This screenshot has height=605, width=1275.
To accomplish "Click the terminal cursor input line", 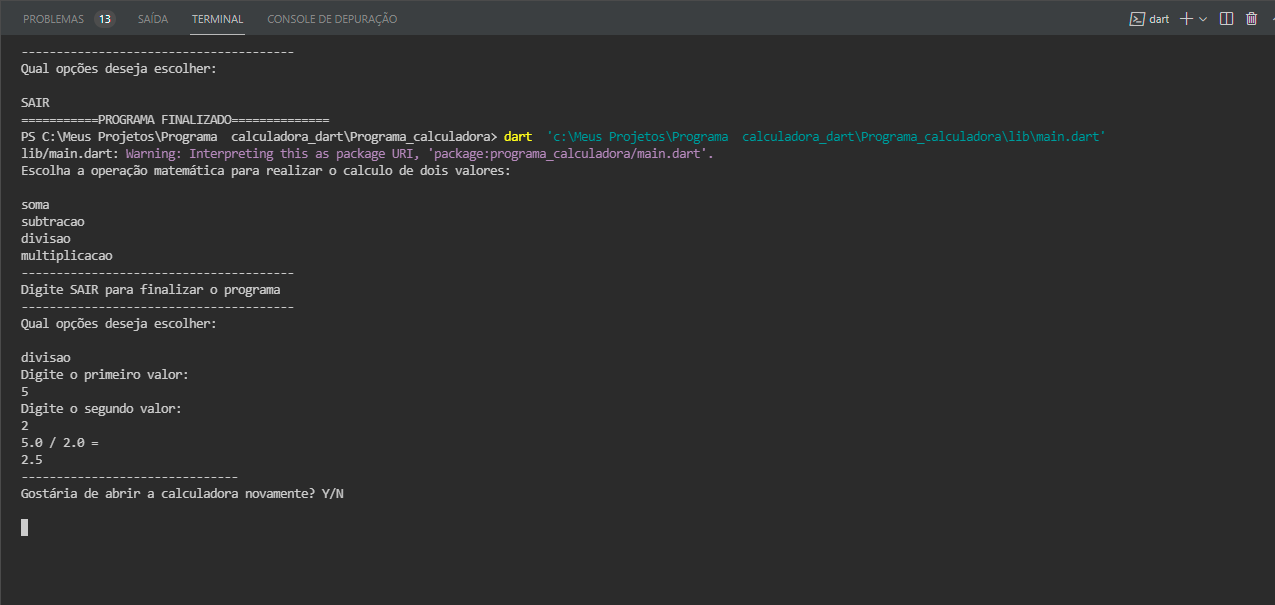I will click(x=24, y=527).
